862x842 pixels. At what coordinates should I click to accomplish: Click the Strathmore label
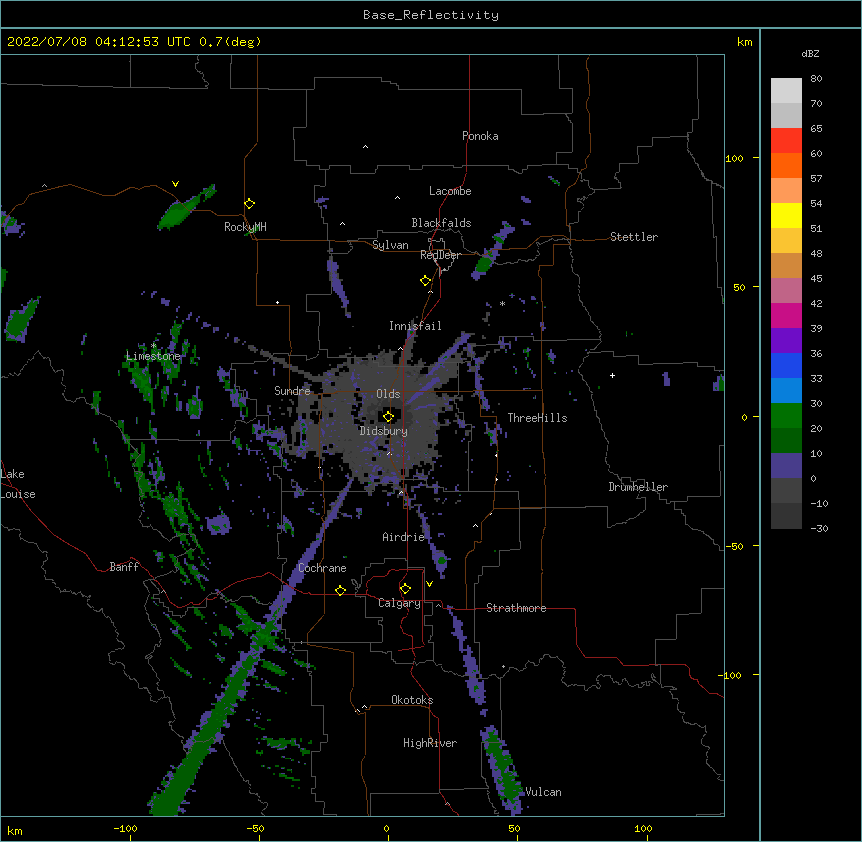pos(516,608)
